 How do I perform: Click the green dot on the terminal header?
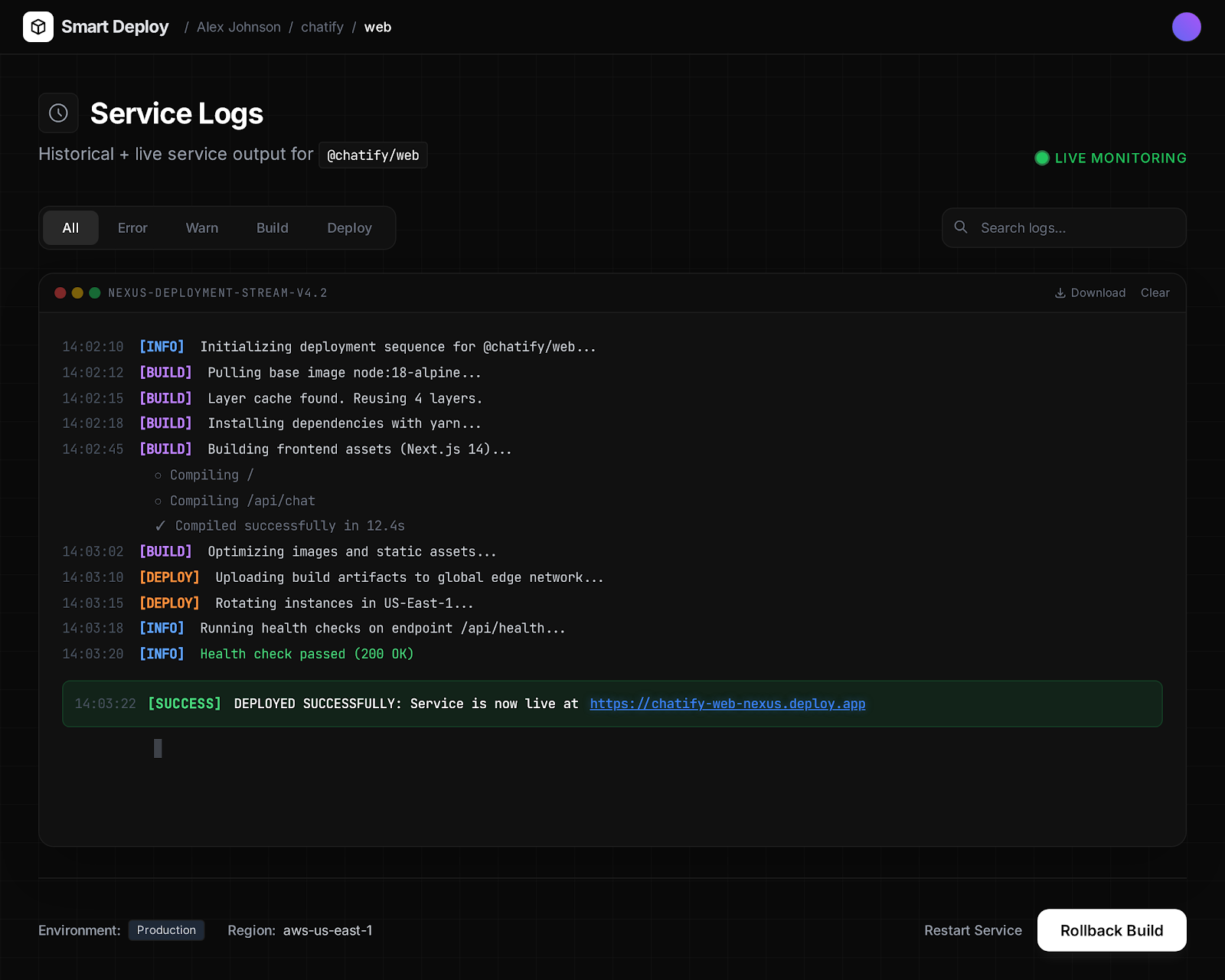[95, 292]
